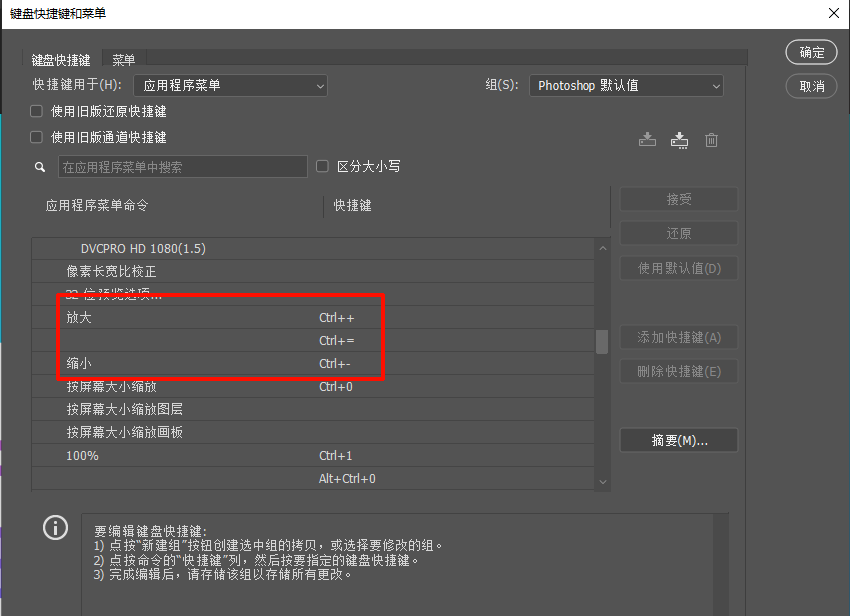Click 使用默认值(D) to restore defaults

[678, 268]
